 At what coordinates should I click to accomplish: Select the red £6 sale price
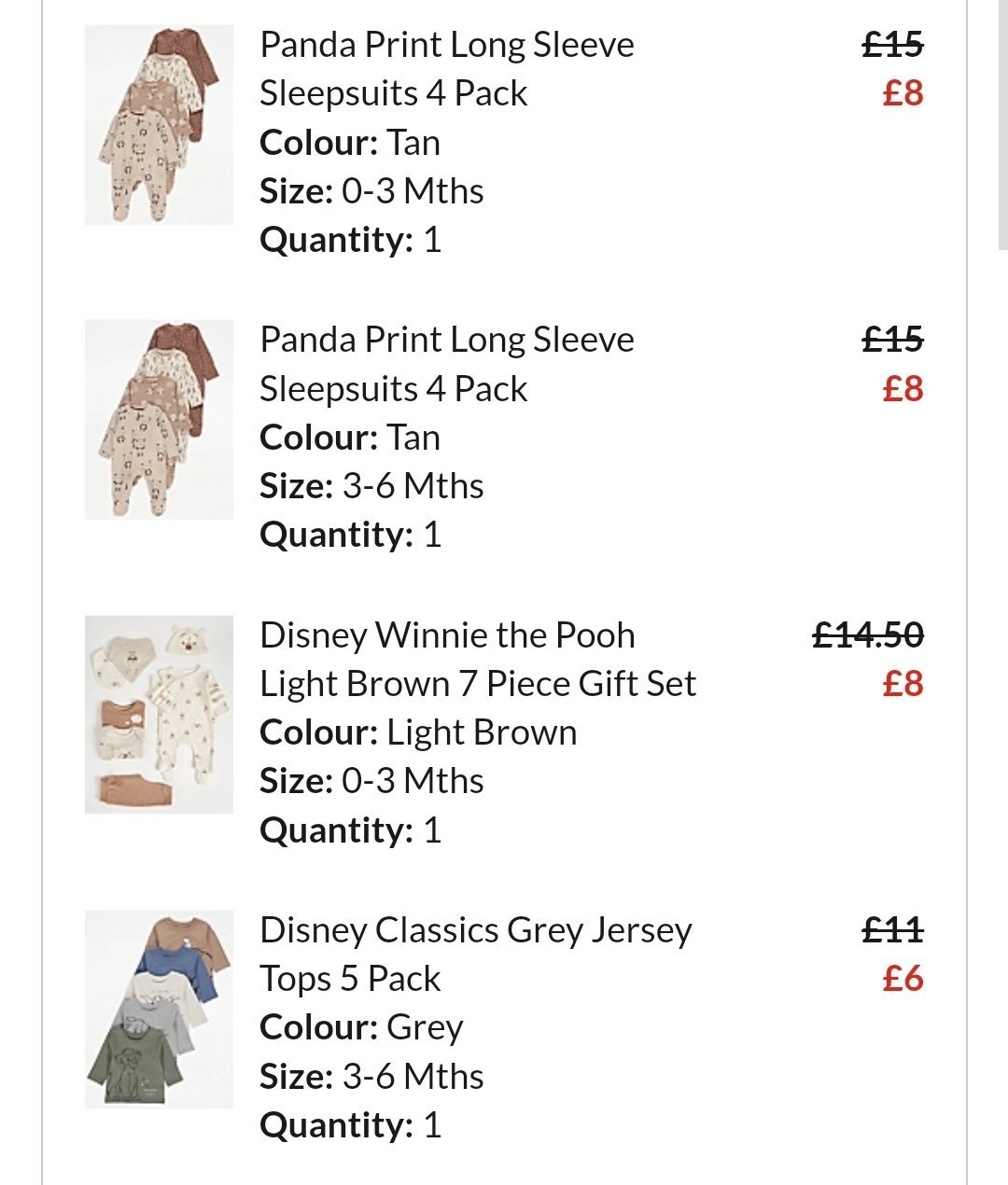point(903,979)
